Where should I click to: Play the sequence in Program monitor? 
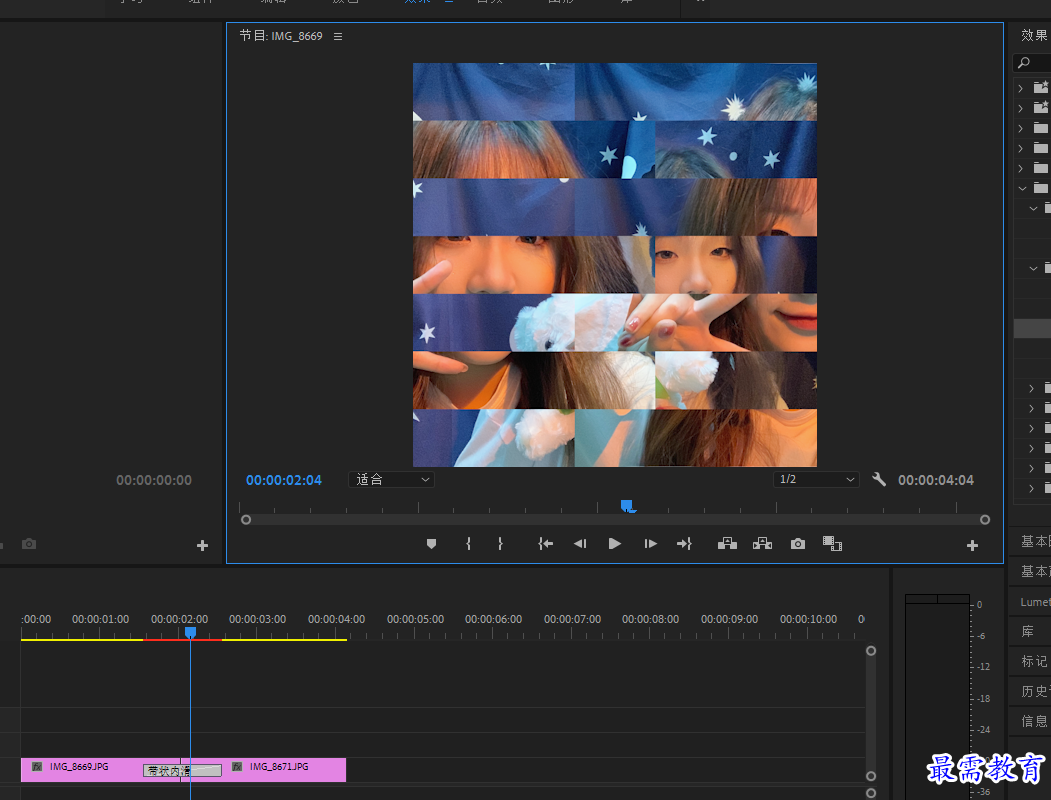[615, 543]
